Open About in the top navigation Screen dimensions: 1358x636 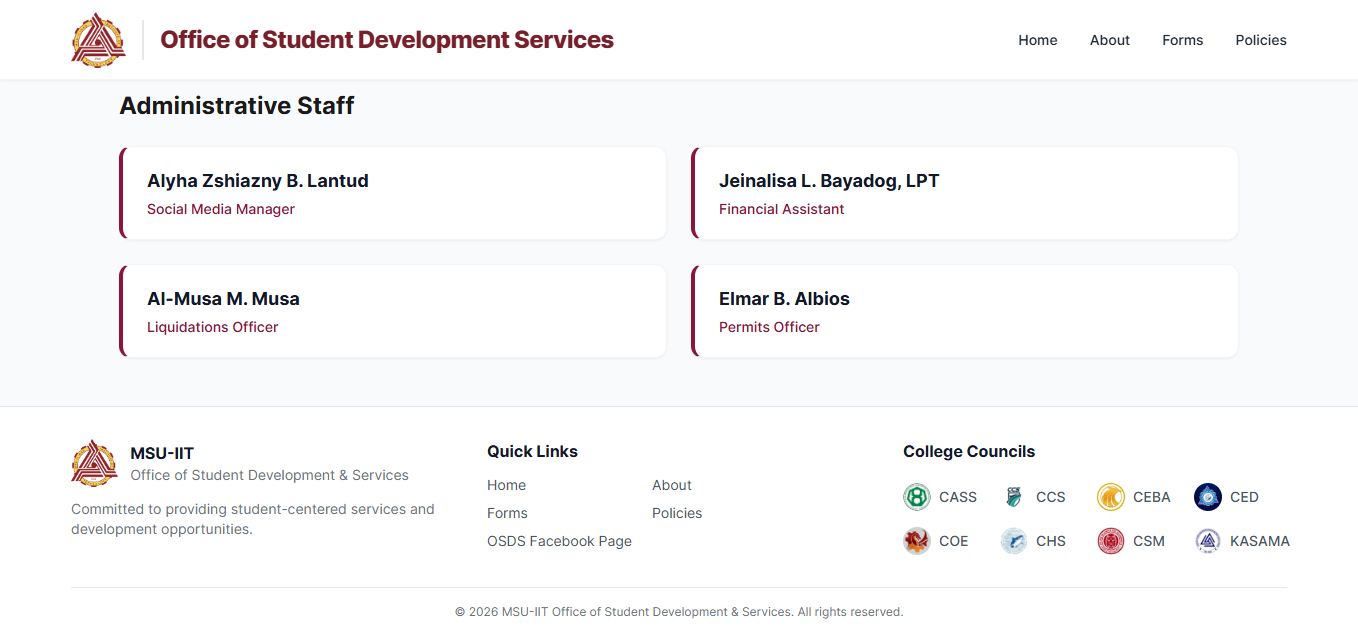[1109, 40]
